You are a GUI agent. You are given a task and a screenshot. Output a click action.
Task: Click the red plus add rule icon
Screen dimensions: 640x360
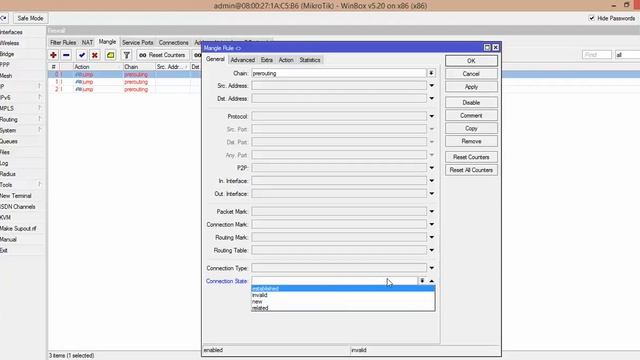(53, 55)
